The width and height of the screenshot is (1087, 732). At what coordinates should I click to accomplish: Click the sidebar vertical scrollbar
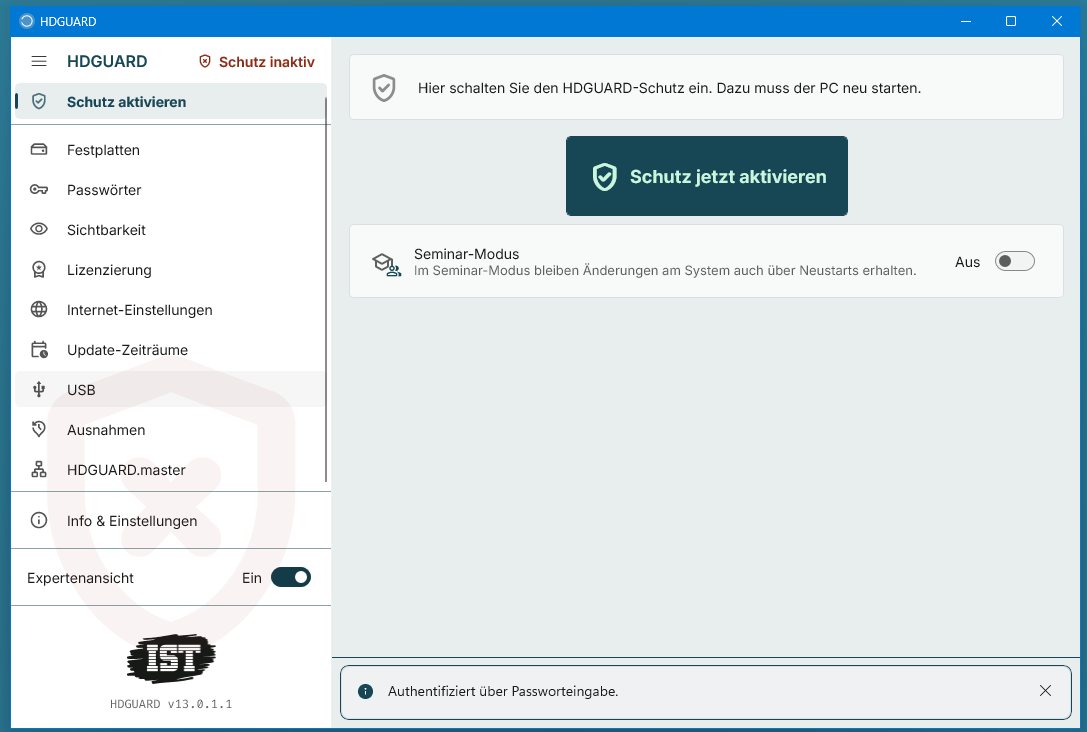tap(326, 289)
